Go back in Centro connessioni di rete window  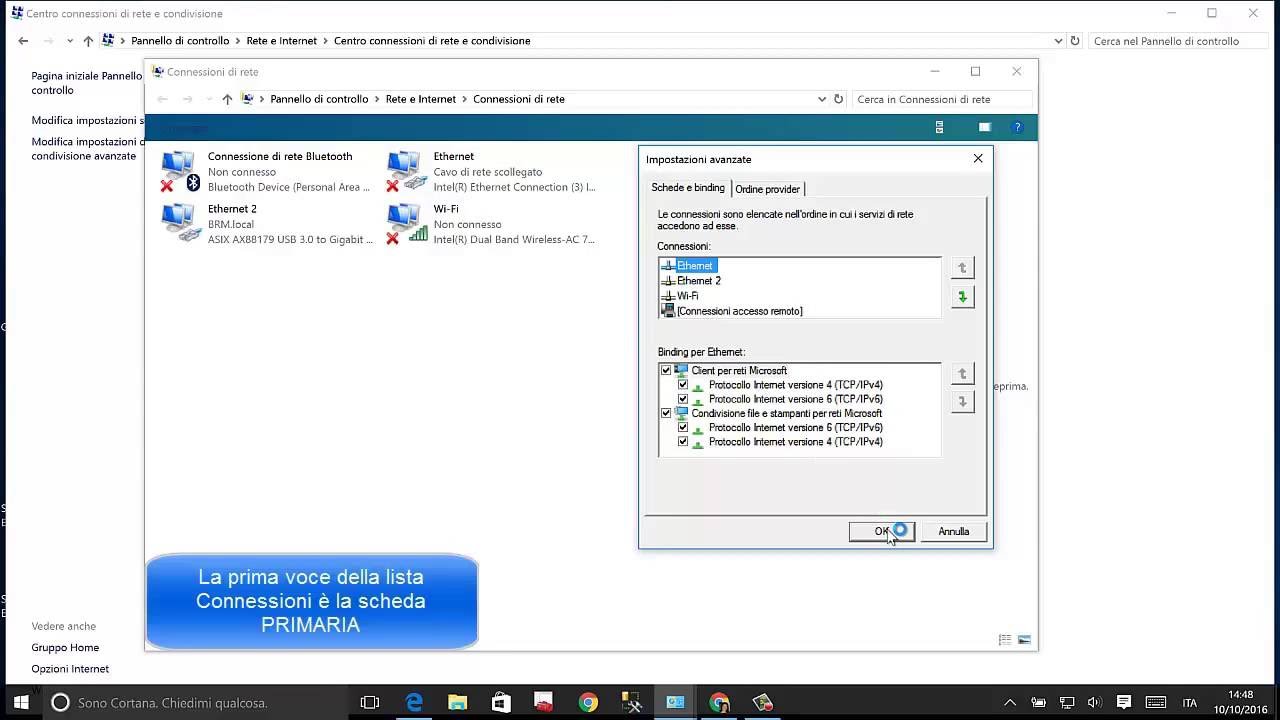click(23, 41)
